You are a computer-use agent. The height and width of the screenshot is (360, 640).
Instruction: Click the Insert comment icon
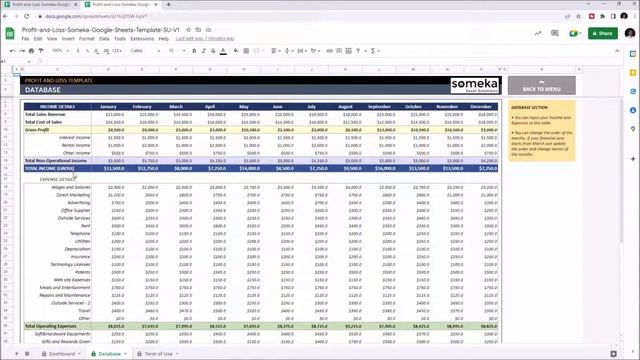pos(339,51)
